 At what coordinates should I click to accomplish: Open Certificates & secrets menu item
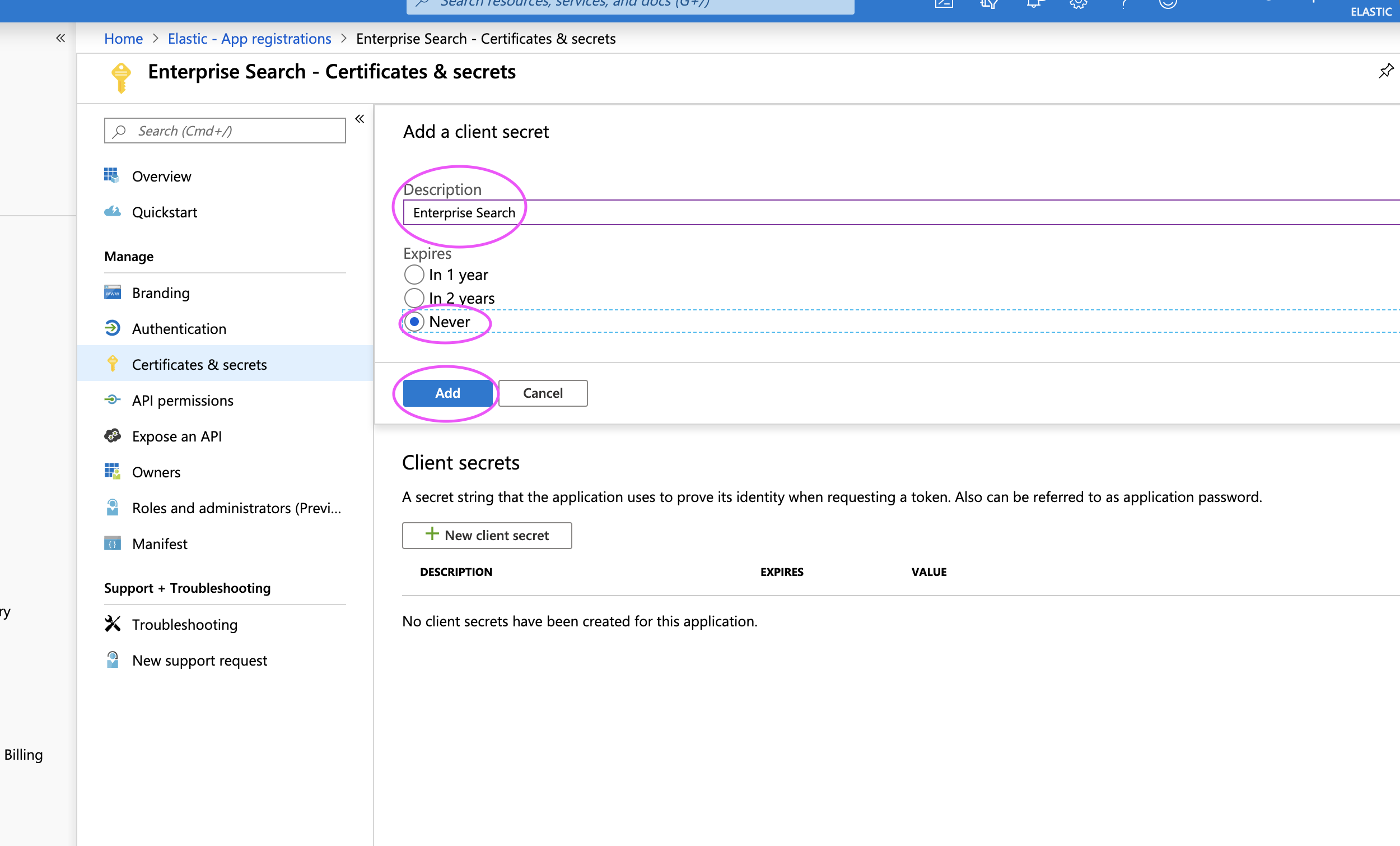tap(199, 364)
